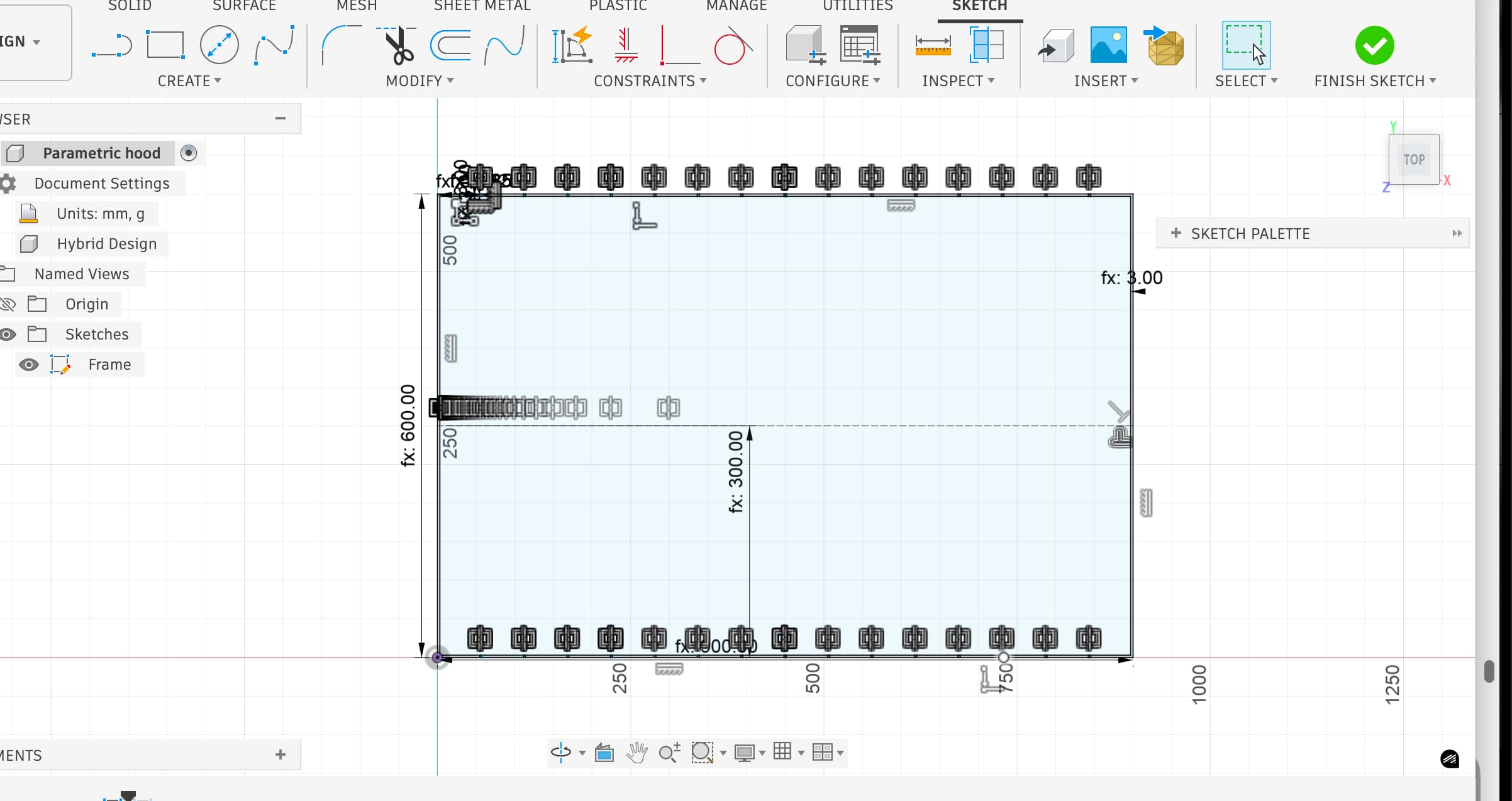Click the fx: 600.00 height dimension
The width and height of the screenshot is (1512, 801).
pyautogui.click(x=408, y=425)
